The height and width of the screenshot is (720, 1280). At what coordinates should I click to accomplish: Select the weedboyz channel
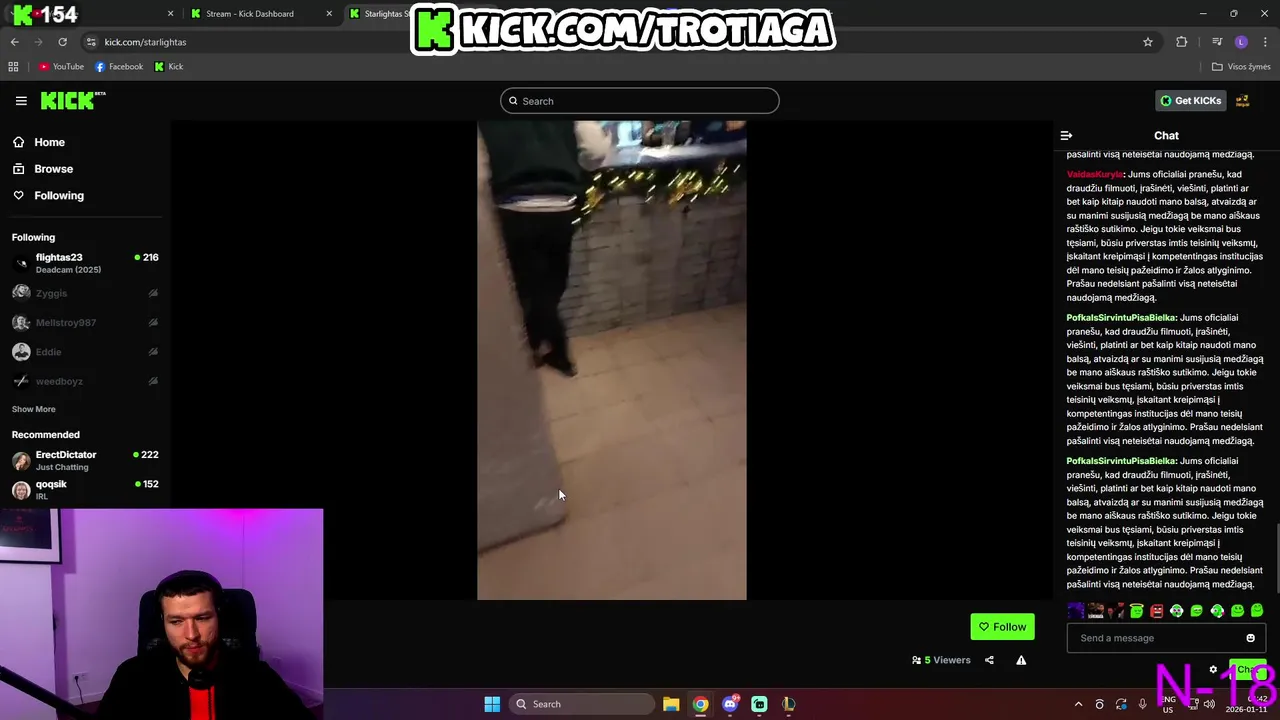(85, 381)
